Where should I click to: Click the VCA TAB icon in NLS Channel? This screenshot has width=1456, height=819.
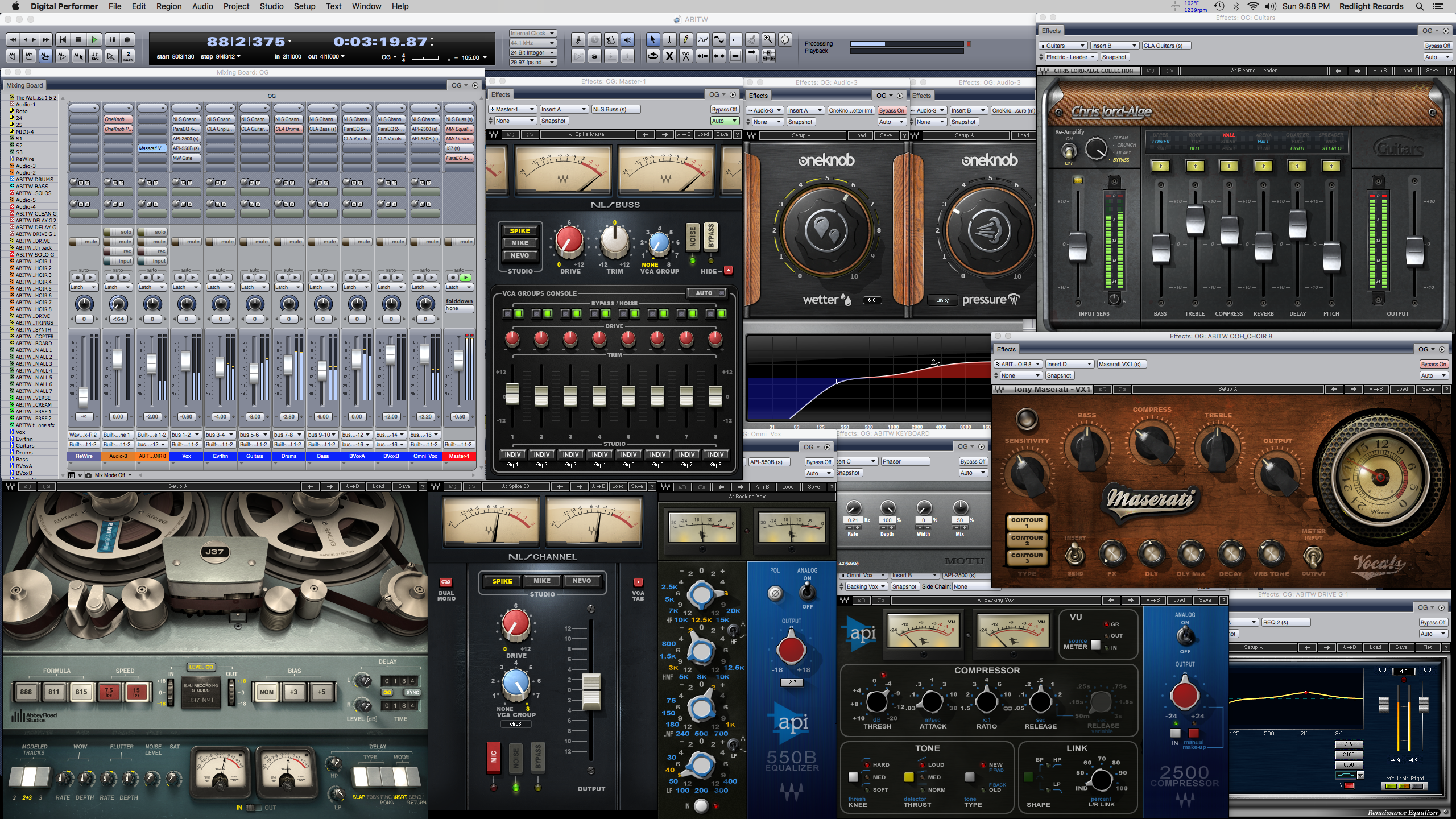pyautogui.click(x=638, y=582)
